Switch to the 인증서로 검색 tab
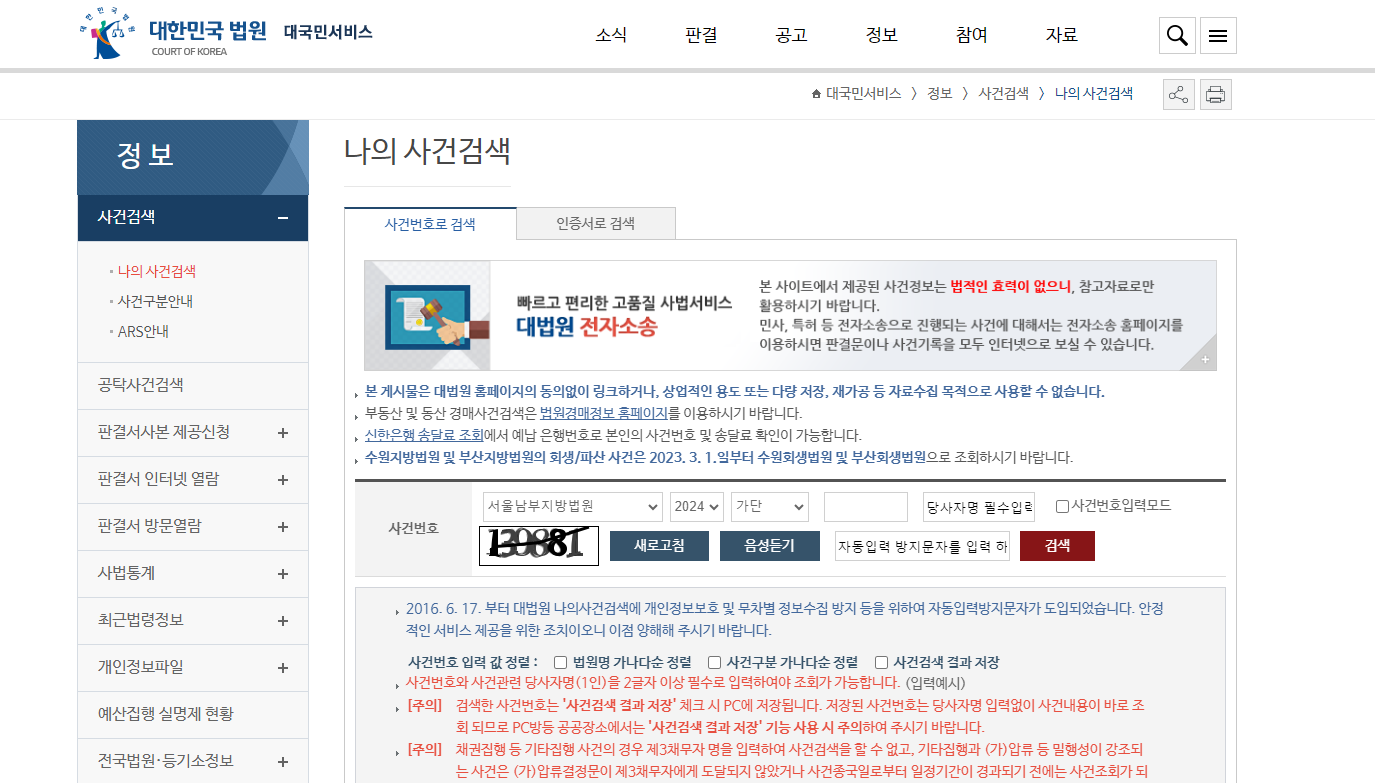This screenshot has width=1375, height=783. point(596,224)
